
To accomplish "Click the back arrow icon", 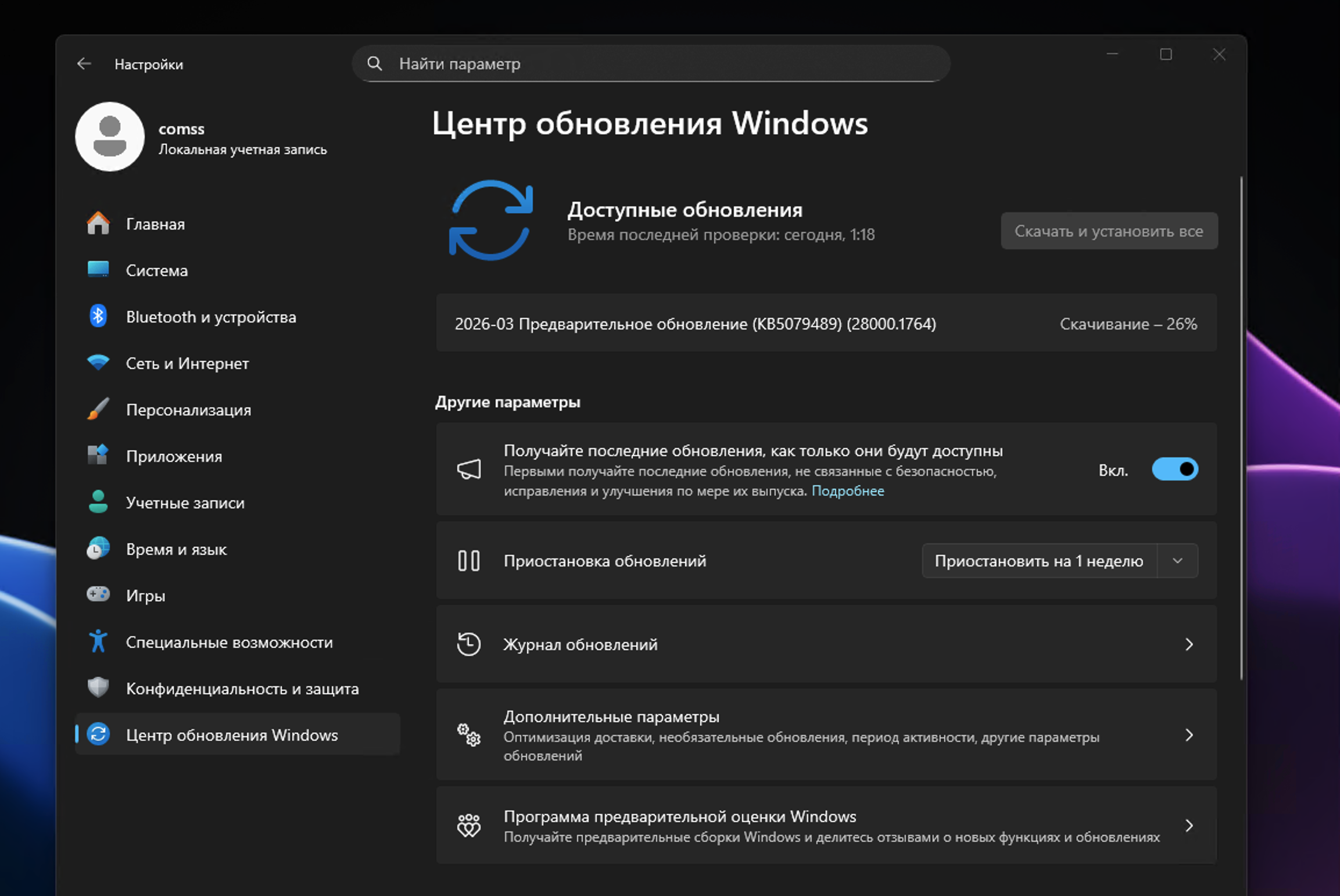I will (84, 64).
